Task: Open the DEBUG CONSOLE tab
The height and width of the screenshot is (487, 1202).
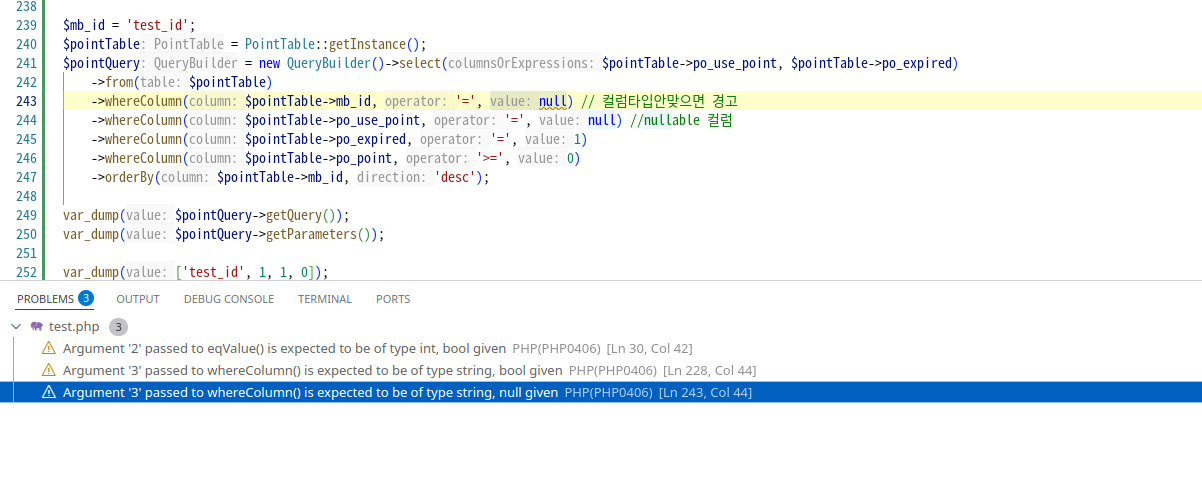Action: point(228,299)
